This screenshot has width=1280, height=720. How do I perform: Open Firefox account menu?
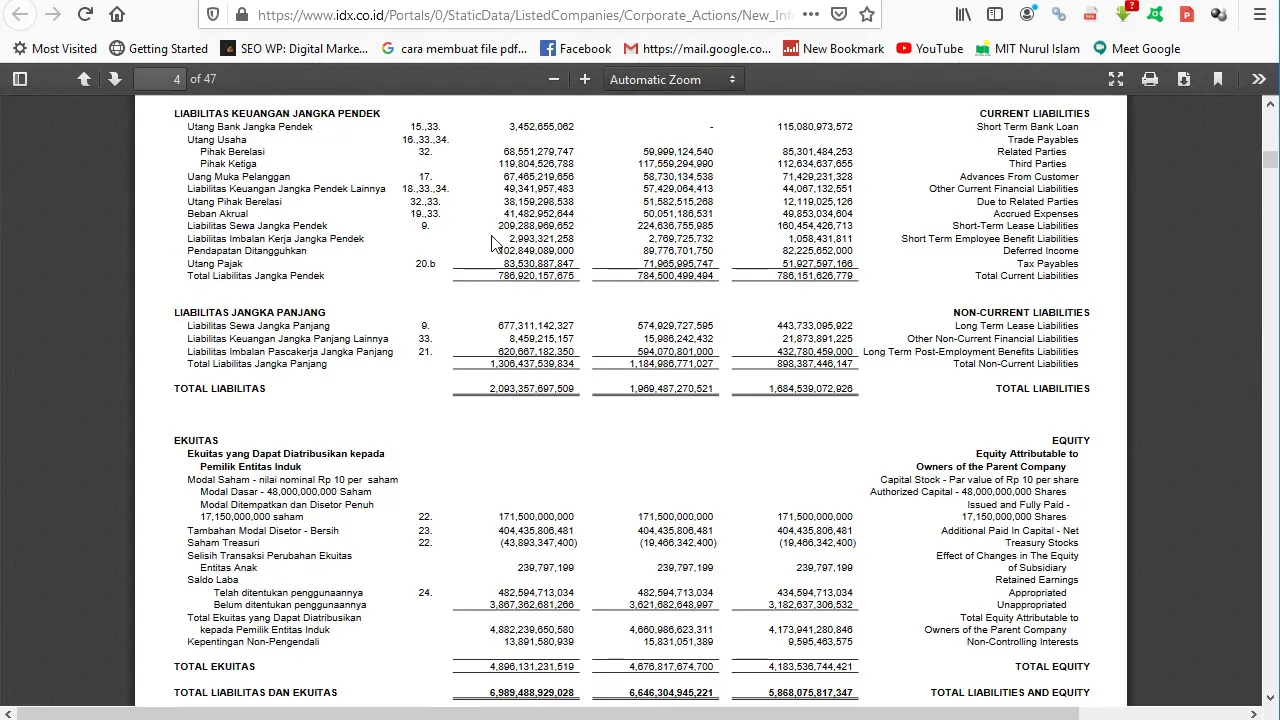tap(1027, 14)
